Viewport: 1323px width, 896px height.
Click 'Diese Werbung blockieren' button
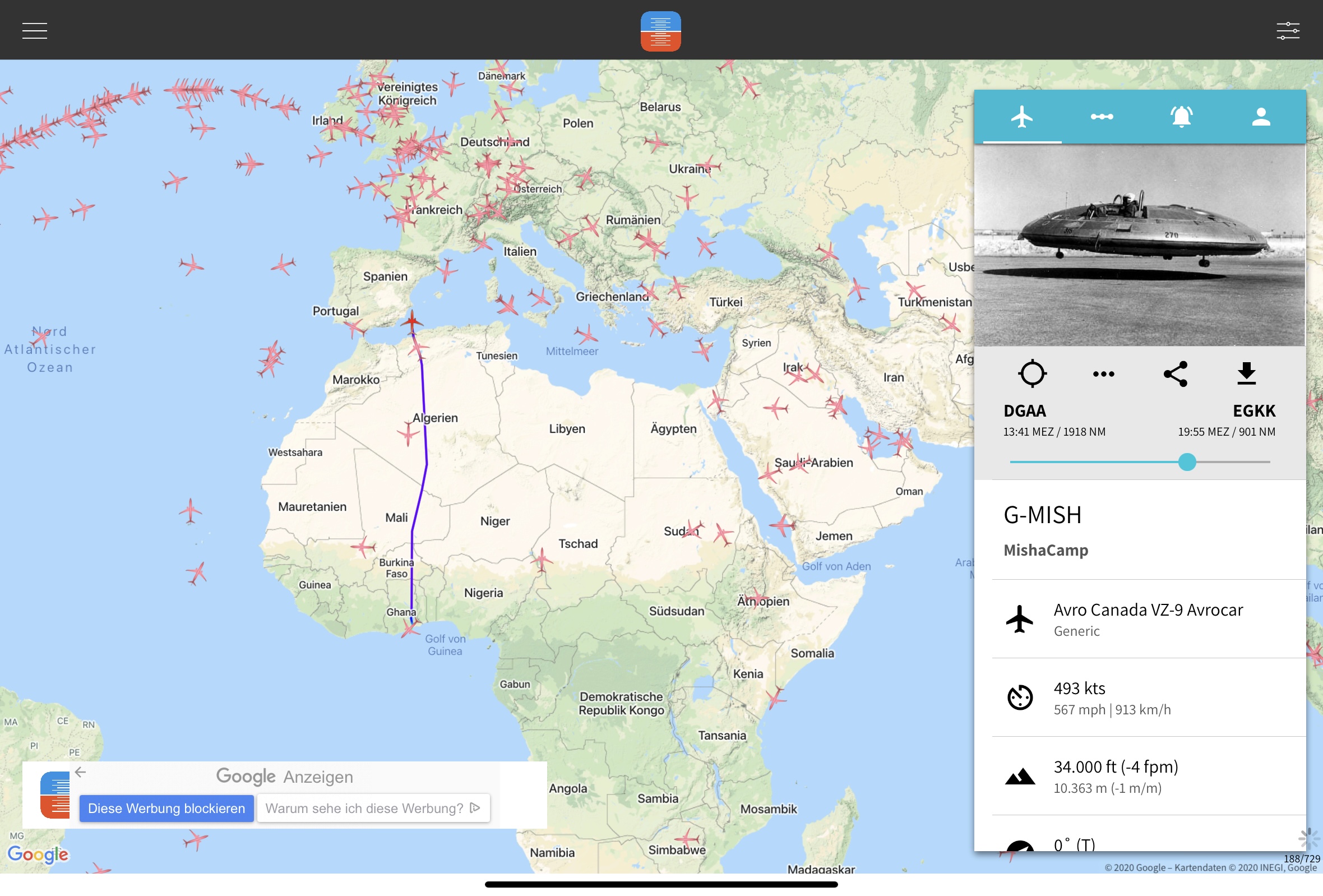pyautogui.click(x=166, y=809)
